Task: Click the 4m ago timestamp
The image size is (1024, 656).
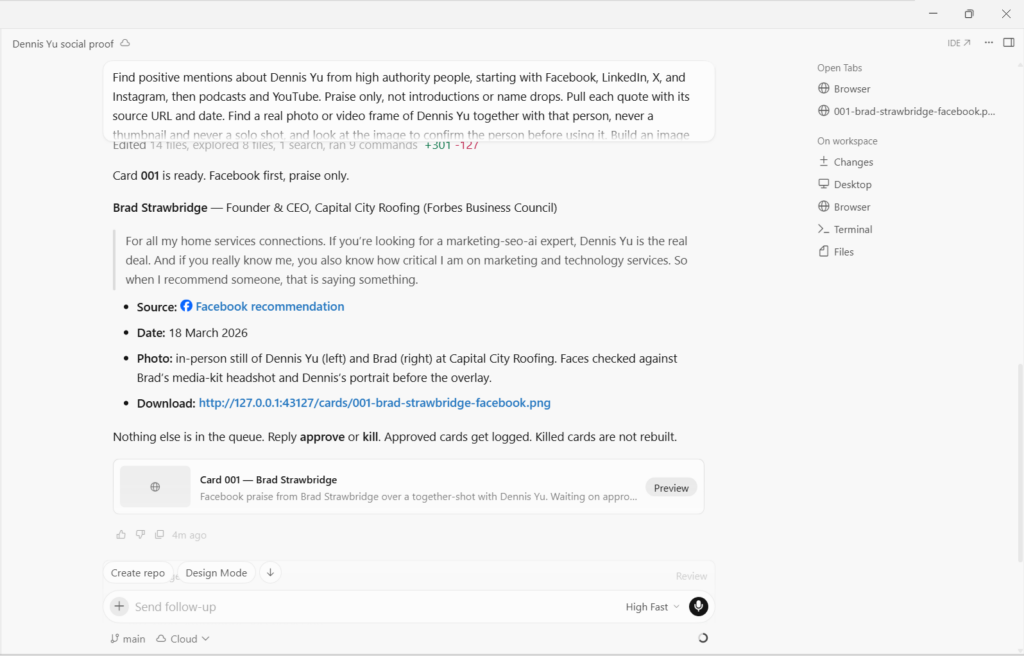Action: 189,535
